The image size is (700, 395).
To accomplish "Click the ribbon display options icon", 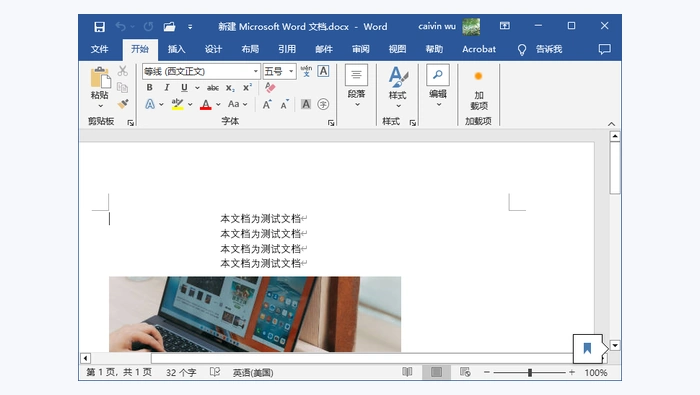I will coord(504,26).
